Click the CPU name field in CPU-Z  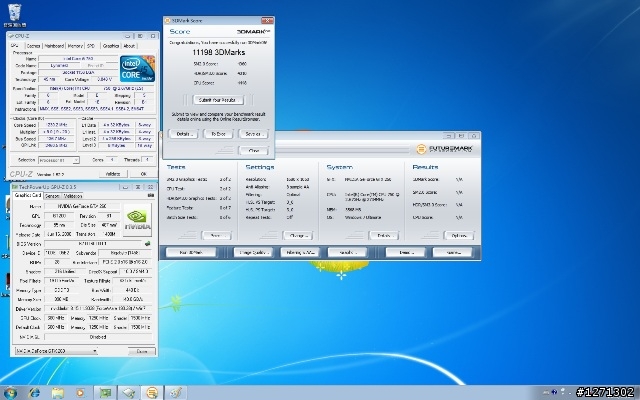pyautogui.click(x=78, y=59)
